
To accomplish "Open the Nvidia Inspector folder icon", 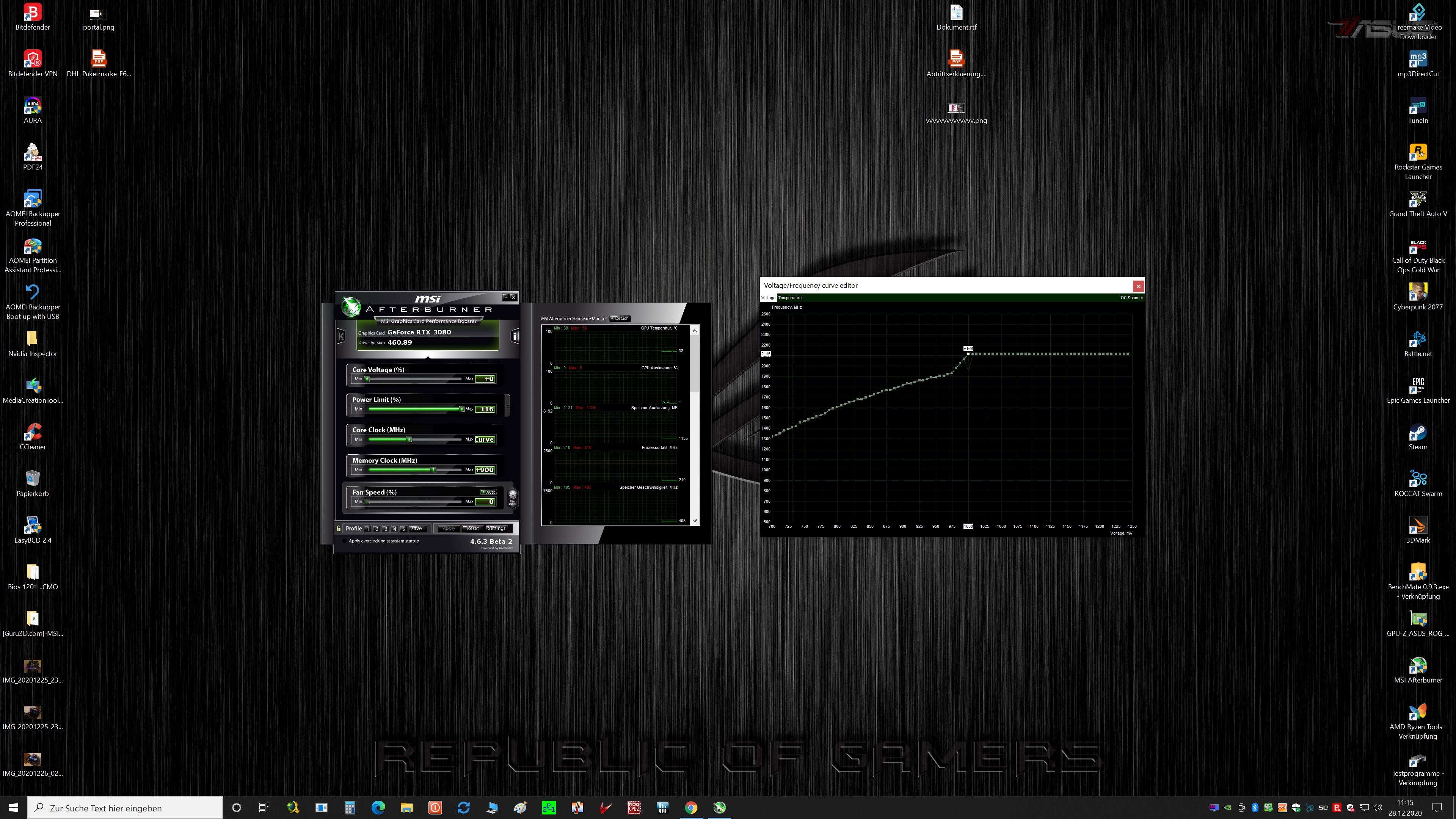I will coord(32,344).
